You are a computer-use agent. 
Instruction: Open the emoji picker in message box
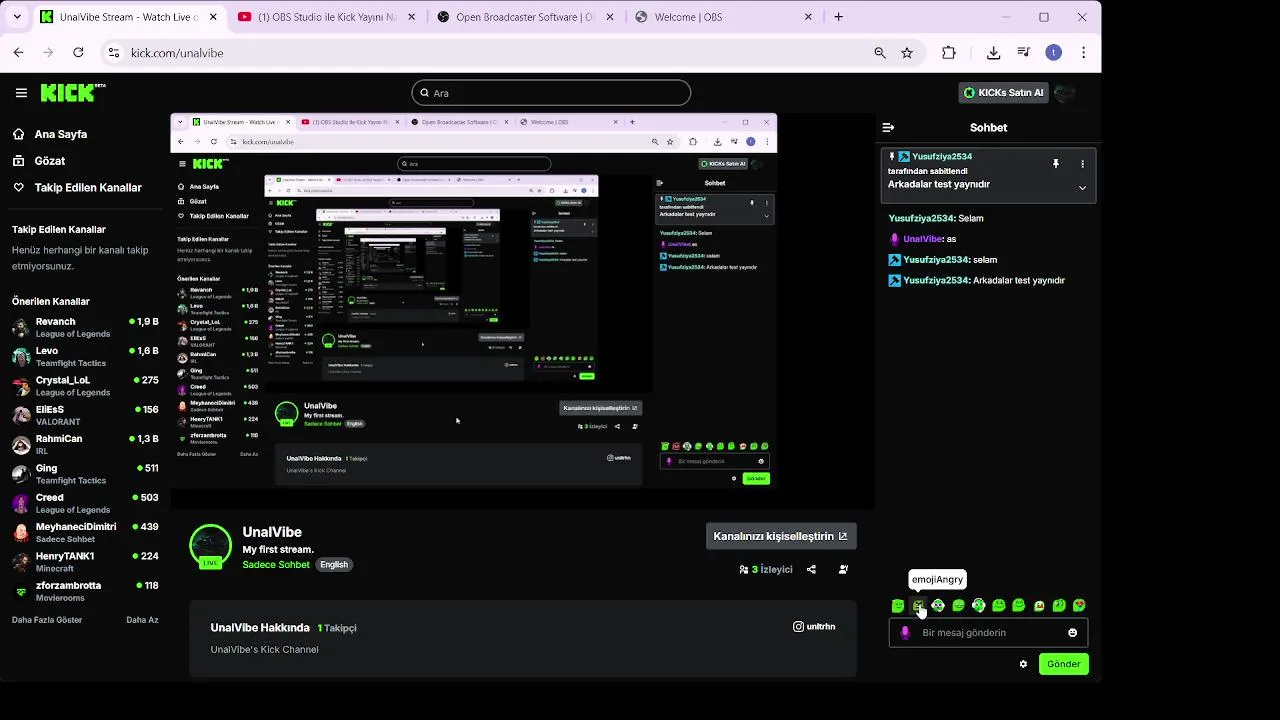1073,633
